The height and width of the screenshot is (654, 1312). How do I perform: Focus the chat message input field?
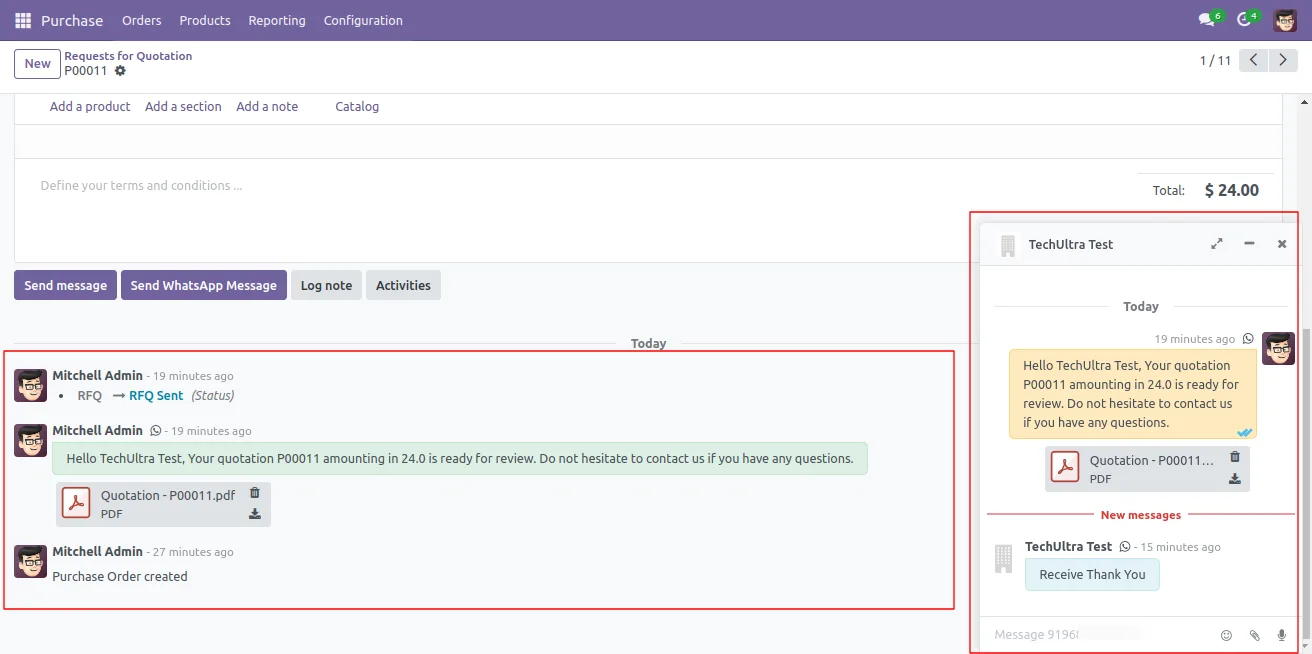[x=1100, y=635]
